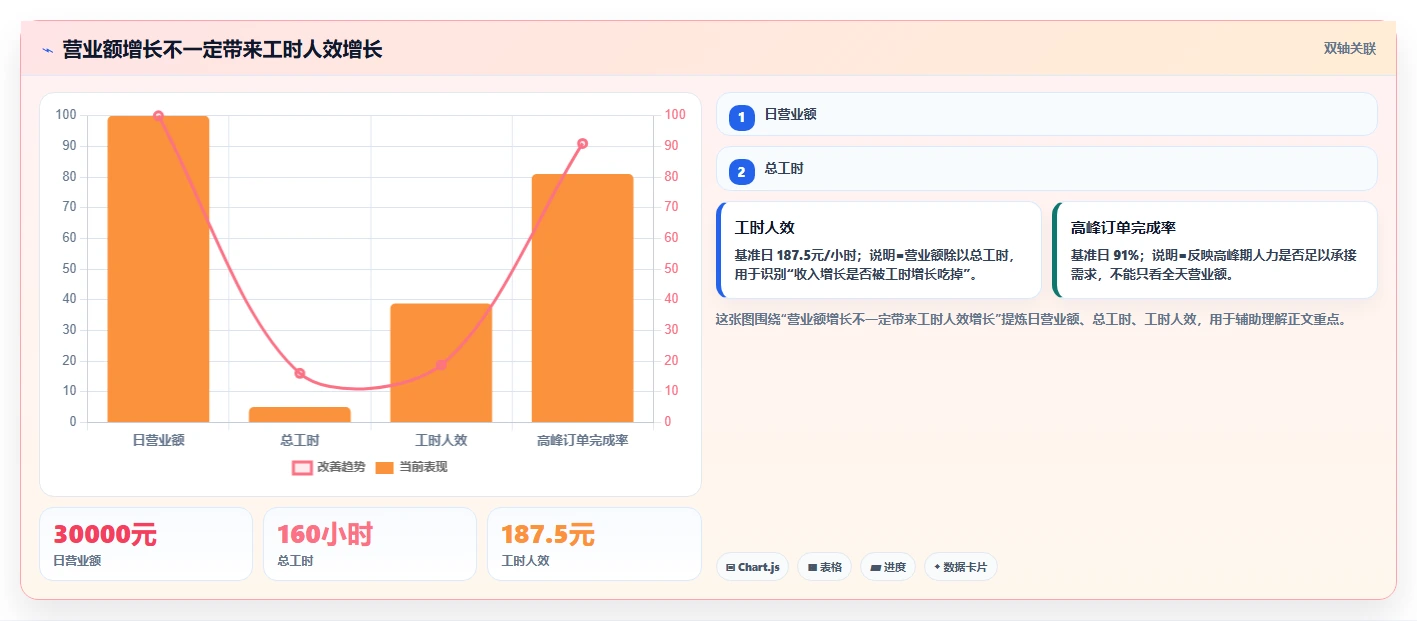Click the 高峰订单完成率 orange bar
Viewport: 1417px width, 621px height.
coord(582,298)
